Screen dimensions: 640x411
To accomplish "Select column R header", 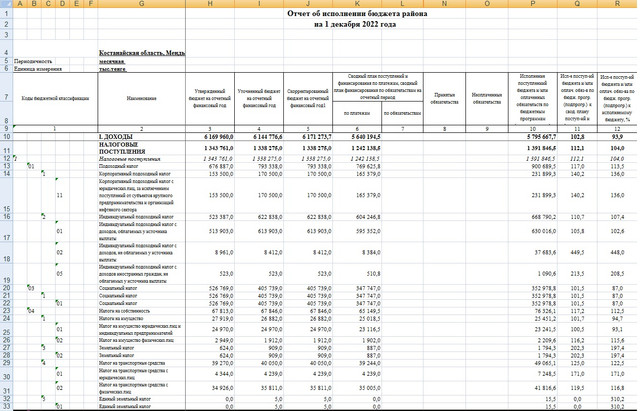I will [x=617, y=4].
